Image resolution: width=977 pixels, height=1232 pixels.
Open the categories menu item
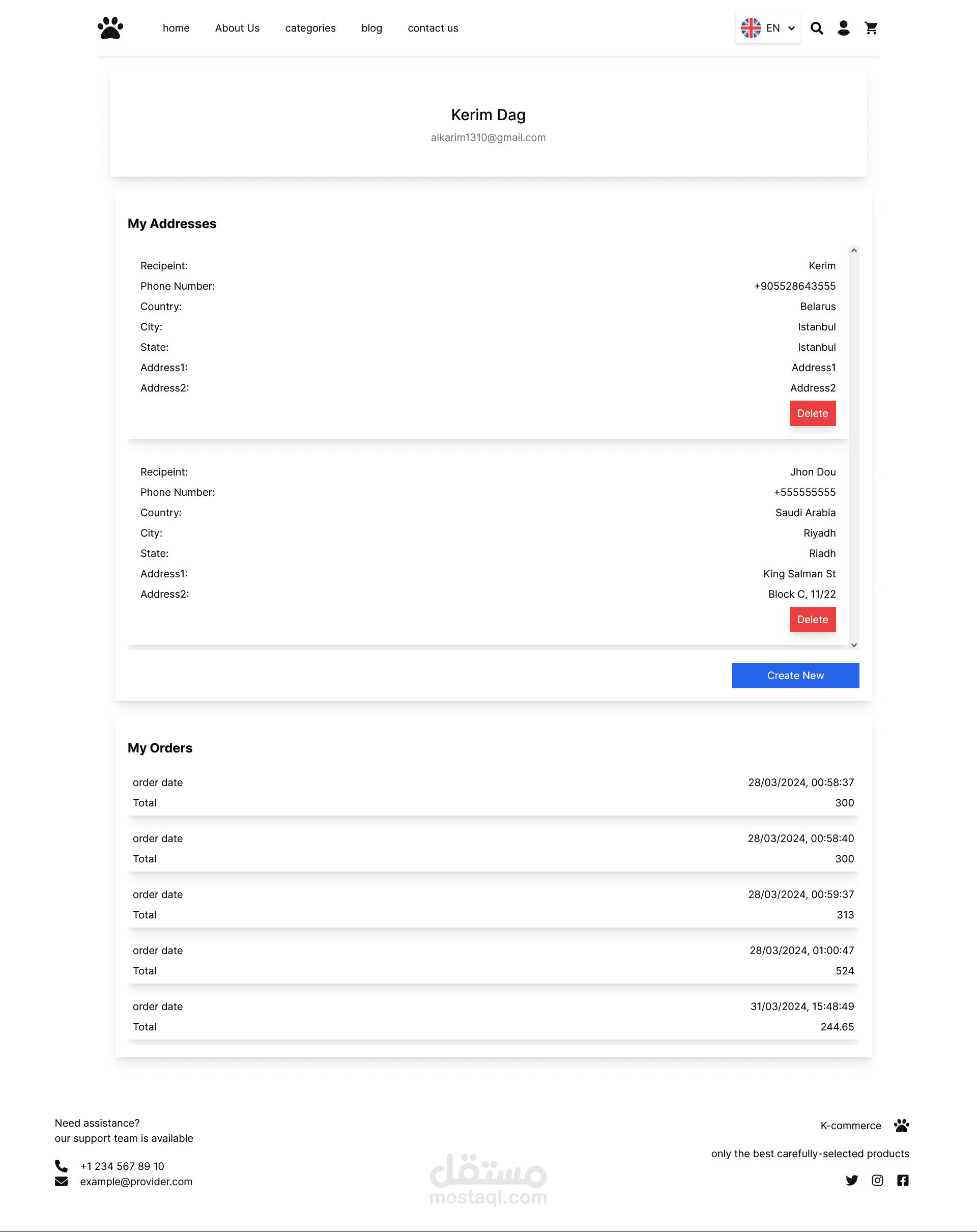point(310,28)
